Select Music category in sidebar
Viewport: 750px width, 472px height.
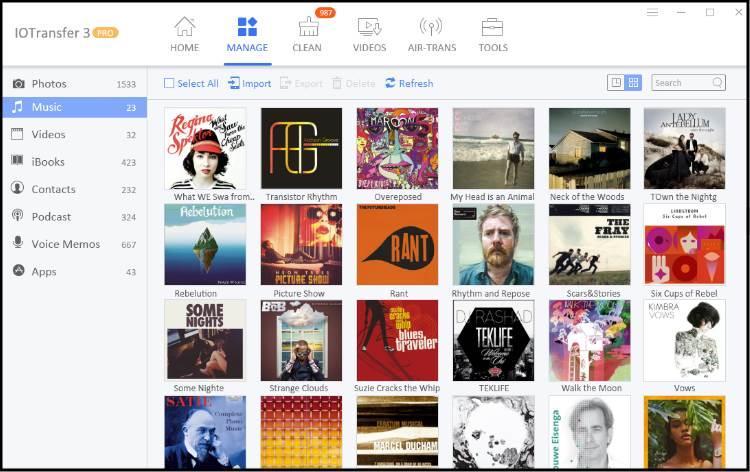tap(75, 107)
